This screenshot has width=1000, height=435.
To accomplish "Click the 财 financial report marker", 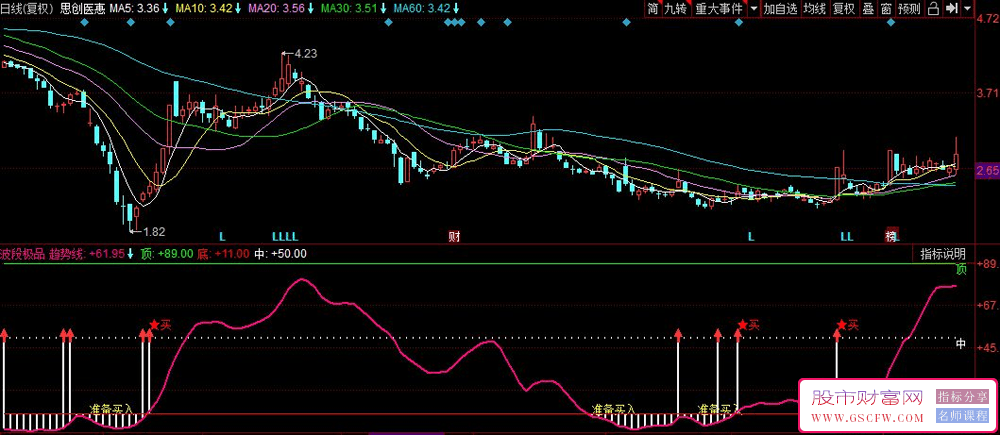I will [x=454, y=237].
